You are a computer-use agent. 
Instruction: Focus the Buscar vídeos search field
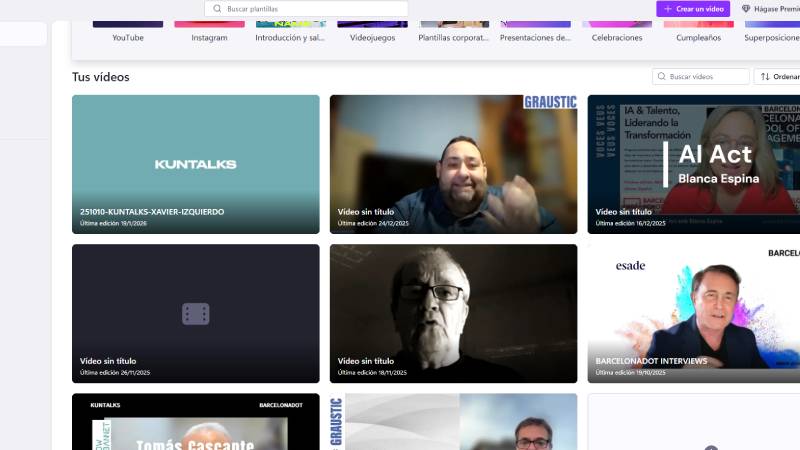point(706,76)
